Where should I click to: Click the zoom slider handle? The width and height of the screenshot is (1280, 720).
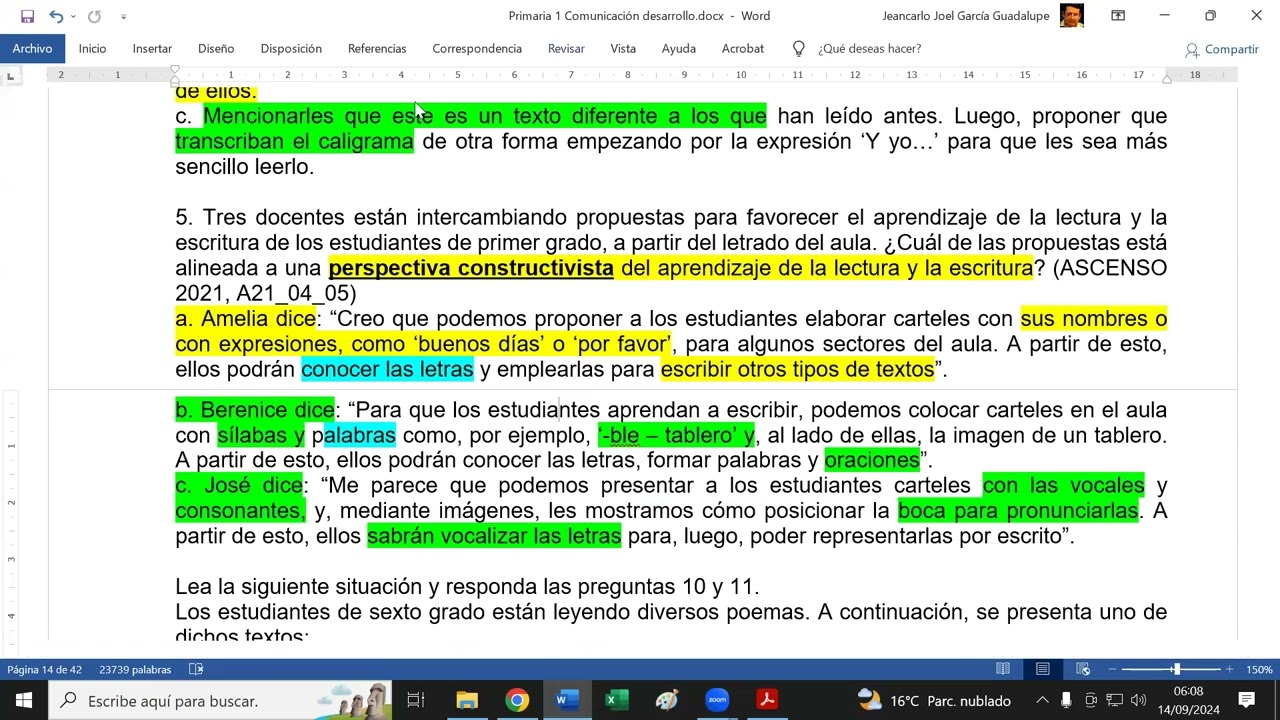click(1177, 669)
